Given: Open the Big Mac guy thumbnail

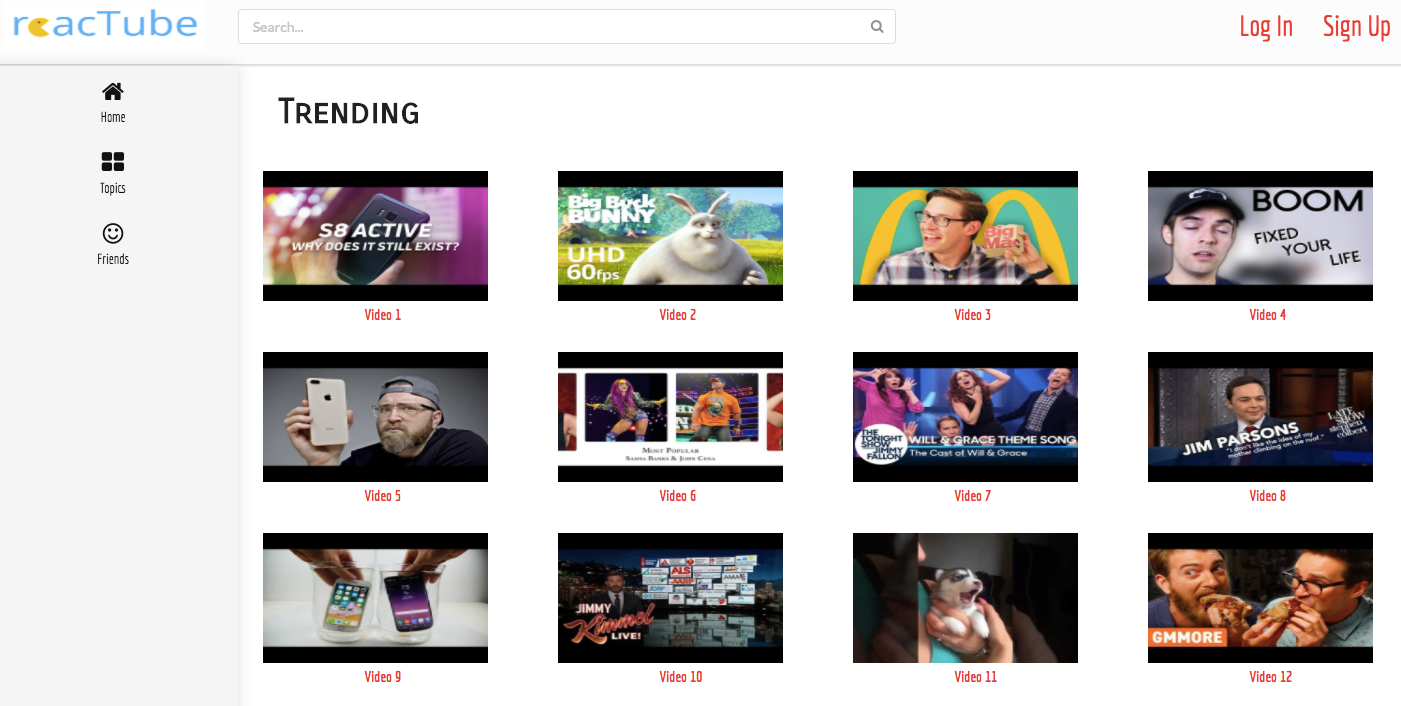Looking at the screenshot, I should (x=965, y=236).
